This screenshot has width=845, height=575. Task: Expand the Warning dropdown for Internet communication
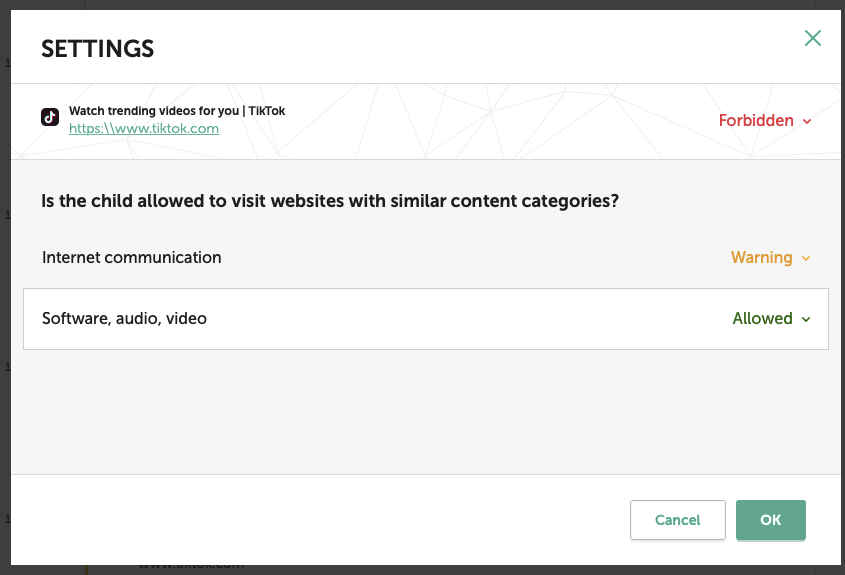pyautogui.click(x=762, y=258)
